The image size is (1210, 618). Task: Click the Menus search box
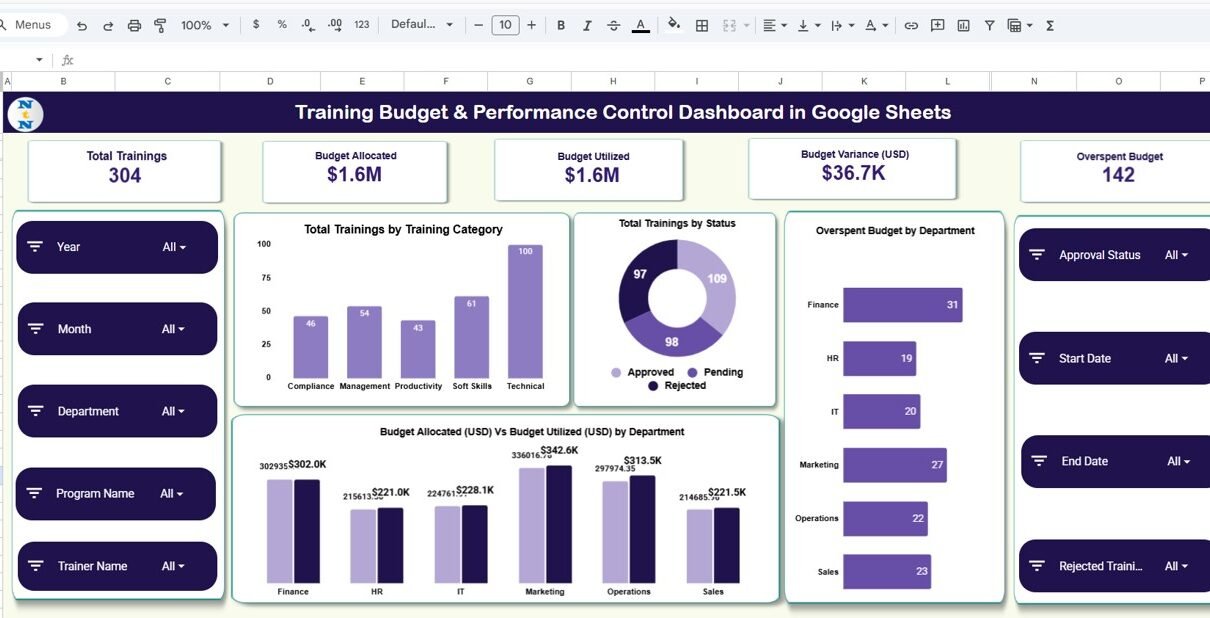click(33, 25)
